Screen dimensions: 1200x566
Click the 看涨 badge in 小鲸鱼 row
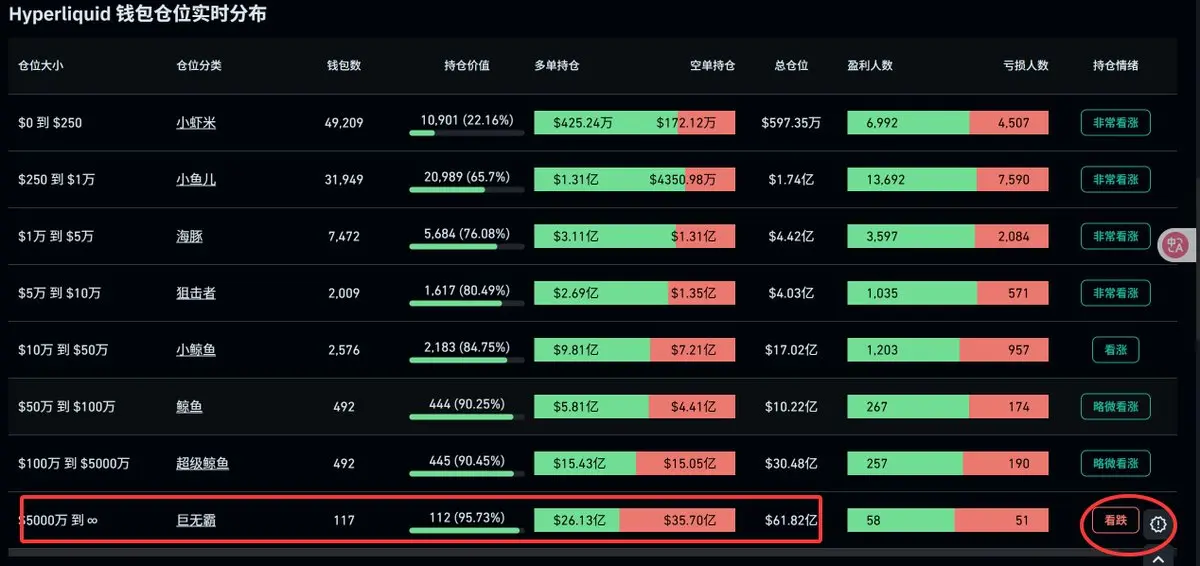tap(1115, 350)
